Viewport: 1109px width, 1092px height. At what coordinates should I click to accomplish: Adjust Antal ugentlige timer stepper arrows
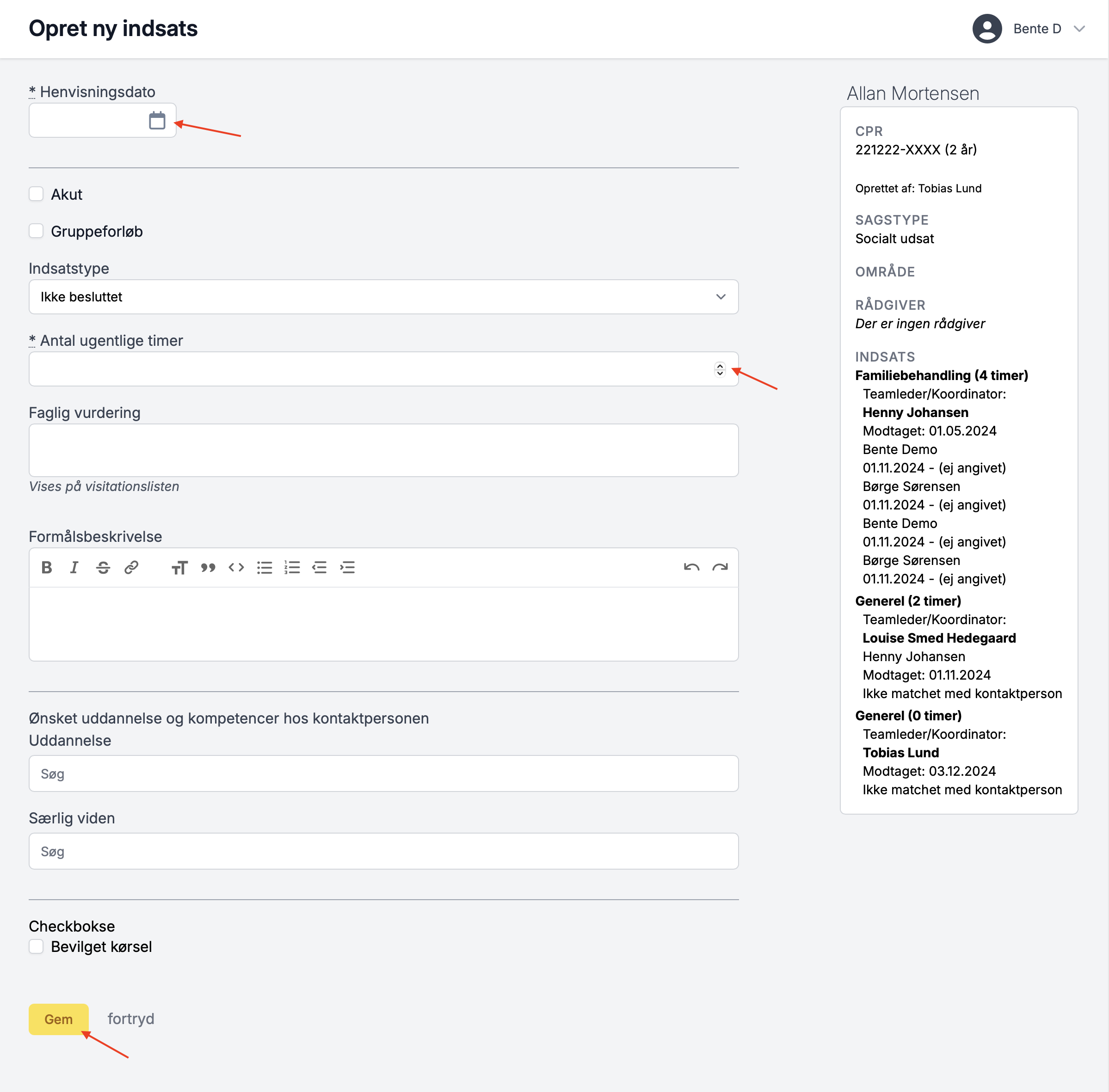click(720, 369)
